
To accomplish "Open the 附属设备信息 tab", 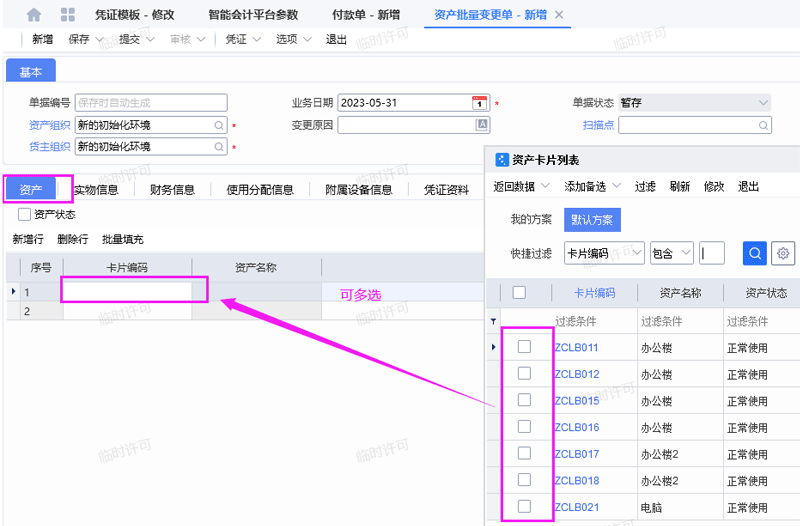I will [x=359, y=190].
